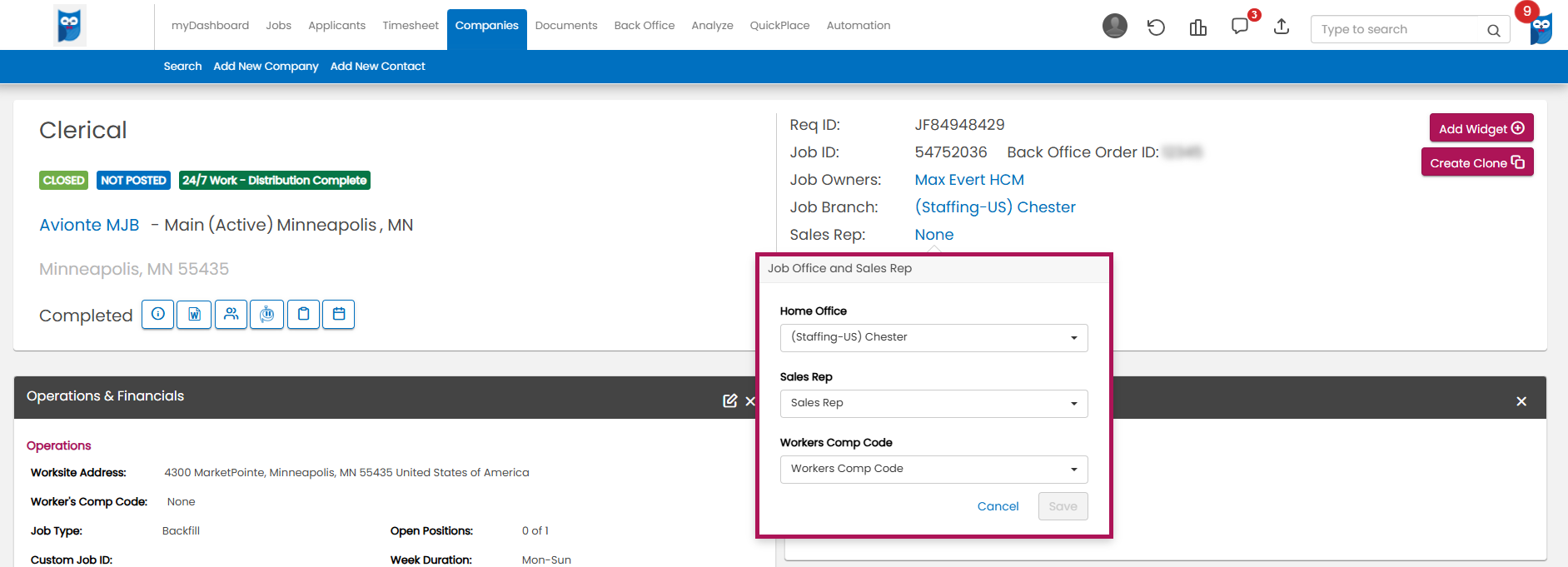This screenshot has height=567, width=1568.
Task: Select the Companies tab
Action: click(487, 27)
